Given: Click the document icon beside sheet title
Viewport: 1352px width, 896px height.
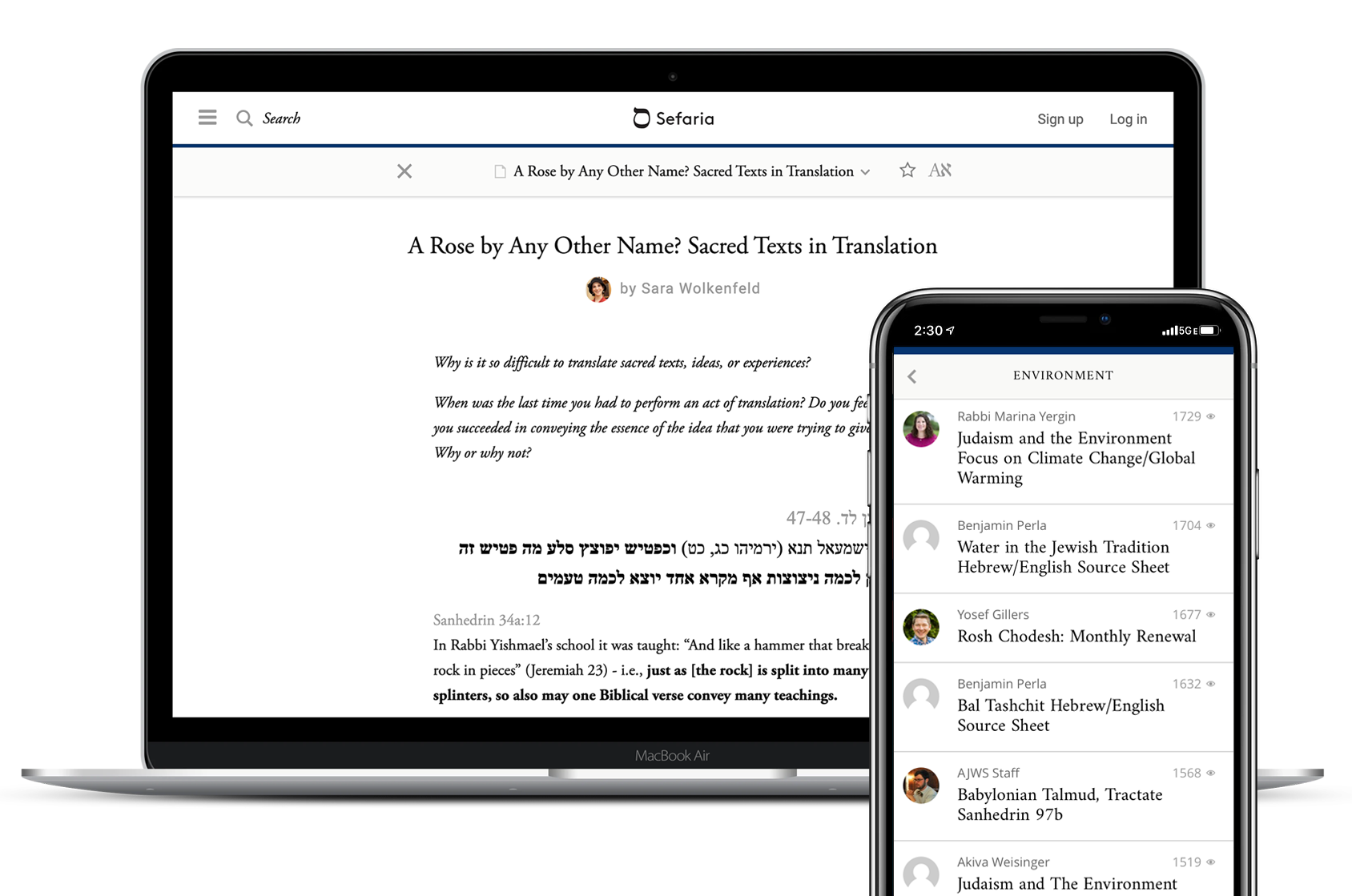Looking at the screenshot, I should click(x=500, y=172).
